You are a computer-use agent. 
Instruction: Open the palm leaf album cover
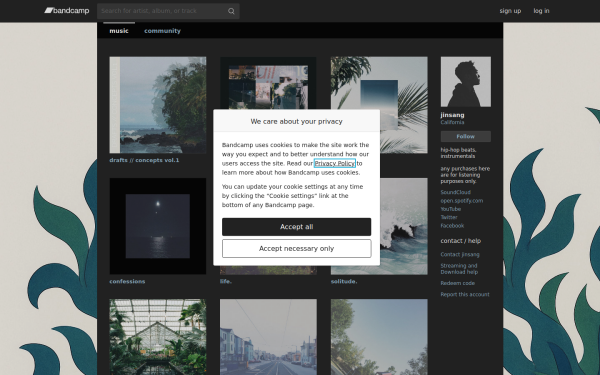[404, 105]
